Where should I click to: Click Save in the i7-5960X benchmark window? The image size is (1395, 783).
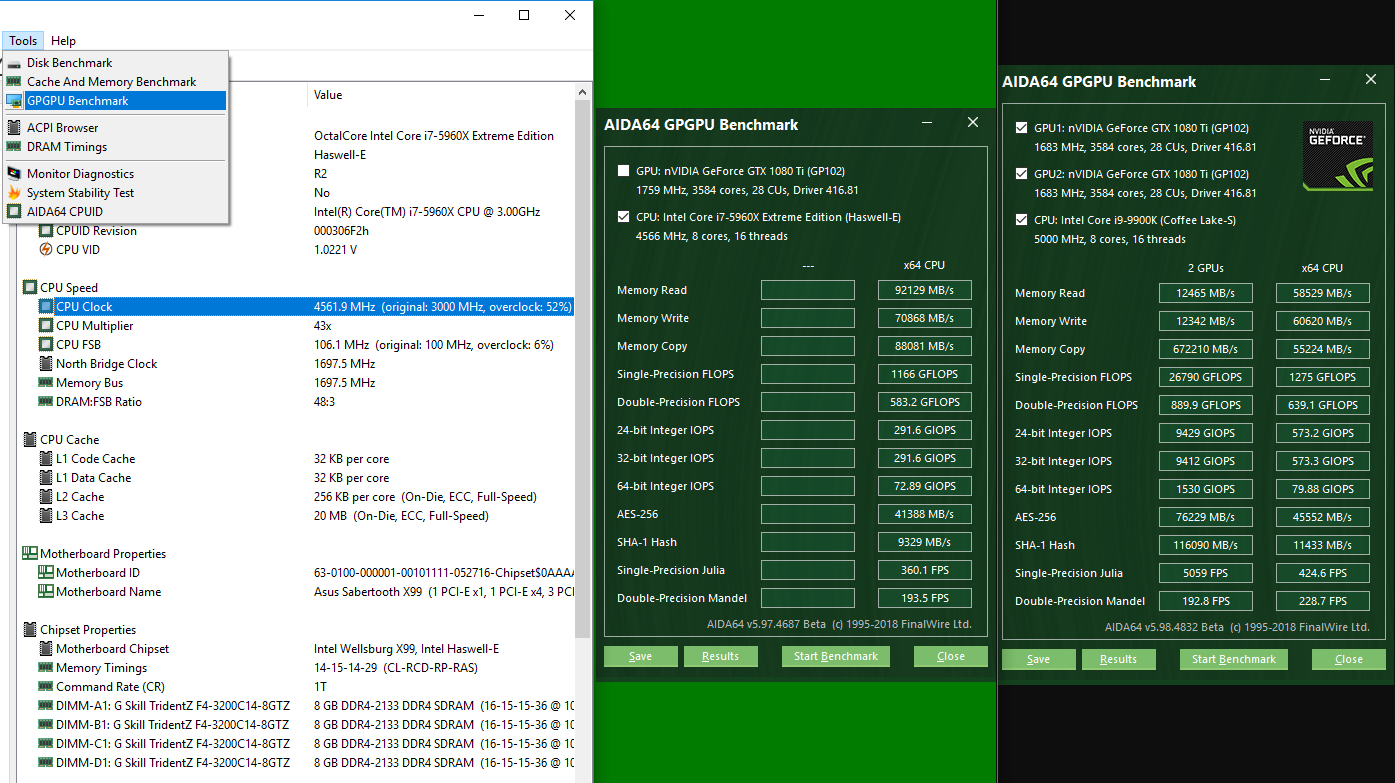[x=641, y=656]
